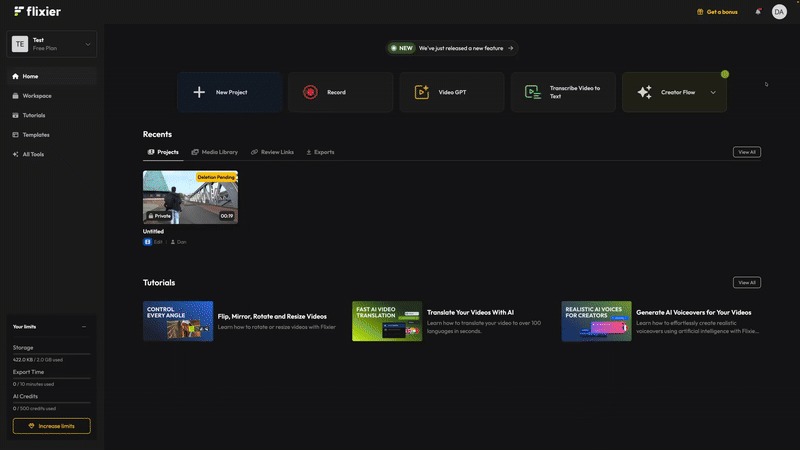Switch to the Exports tab

point(320,152)
